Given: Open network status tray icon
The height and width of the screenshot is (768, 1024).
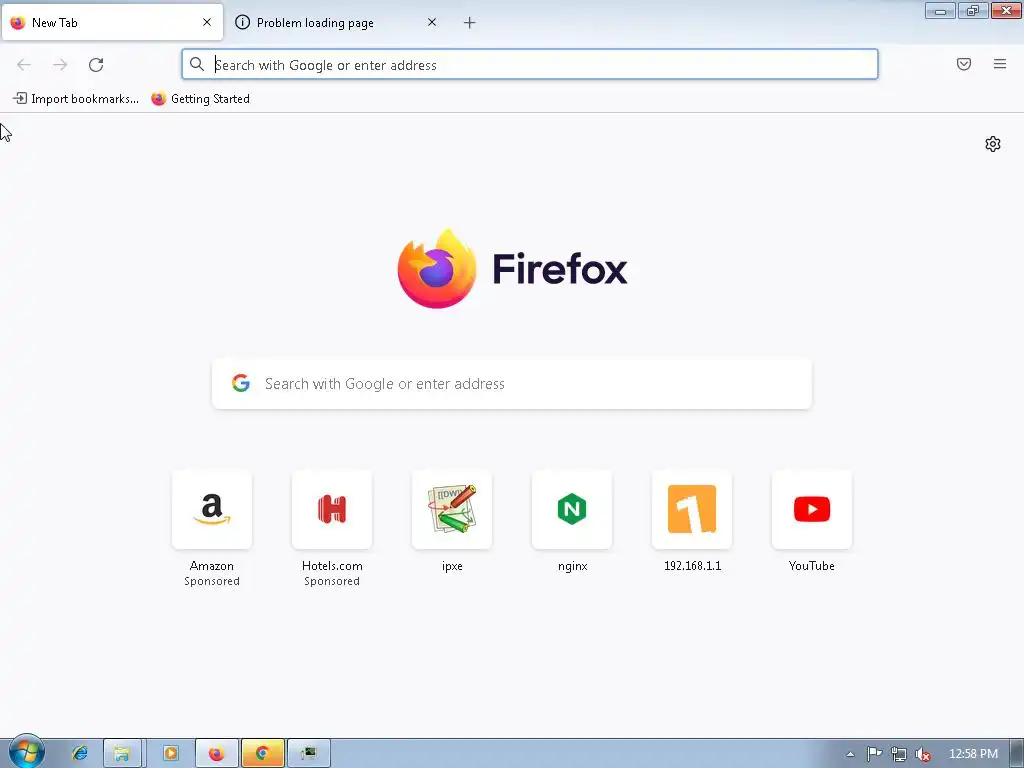Looking at the screenshot, I should pos(899,754).
